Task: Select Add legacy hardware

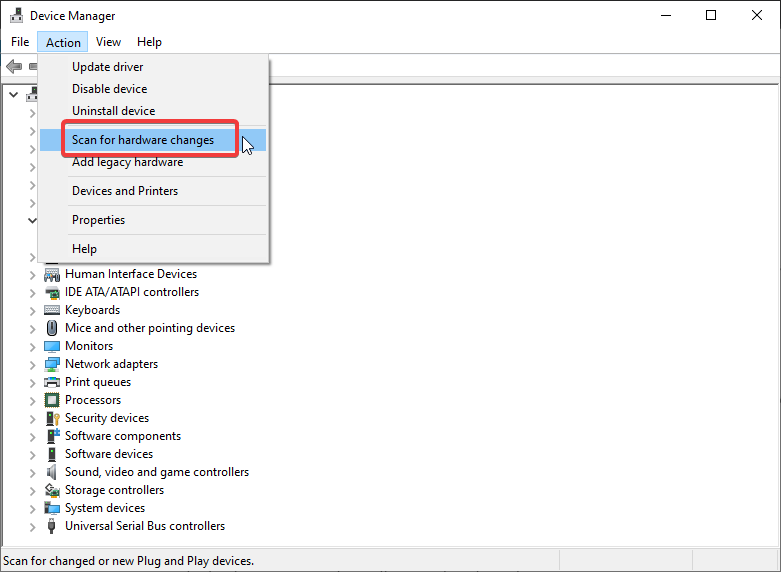Action: [x=153, y=162]
